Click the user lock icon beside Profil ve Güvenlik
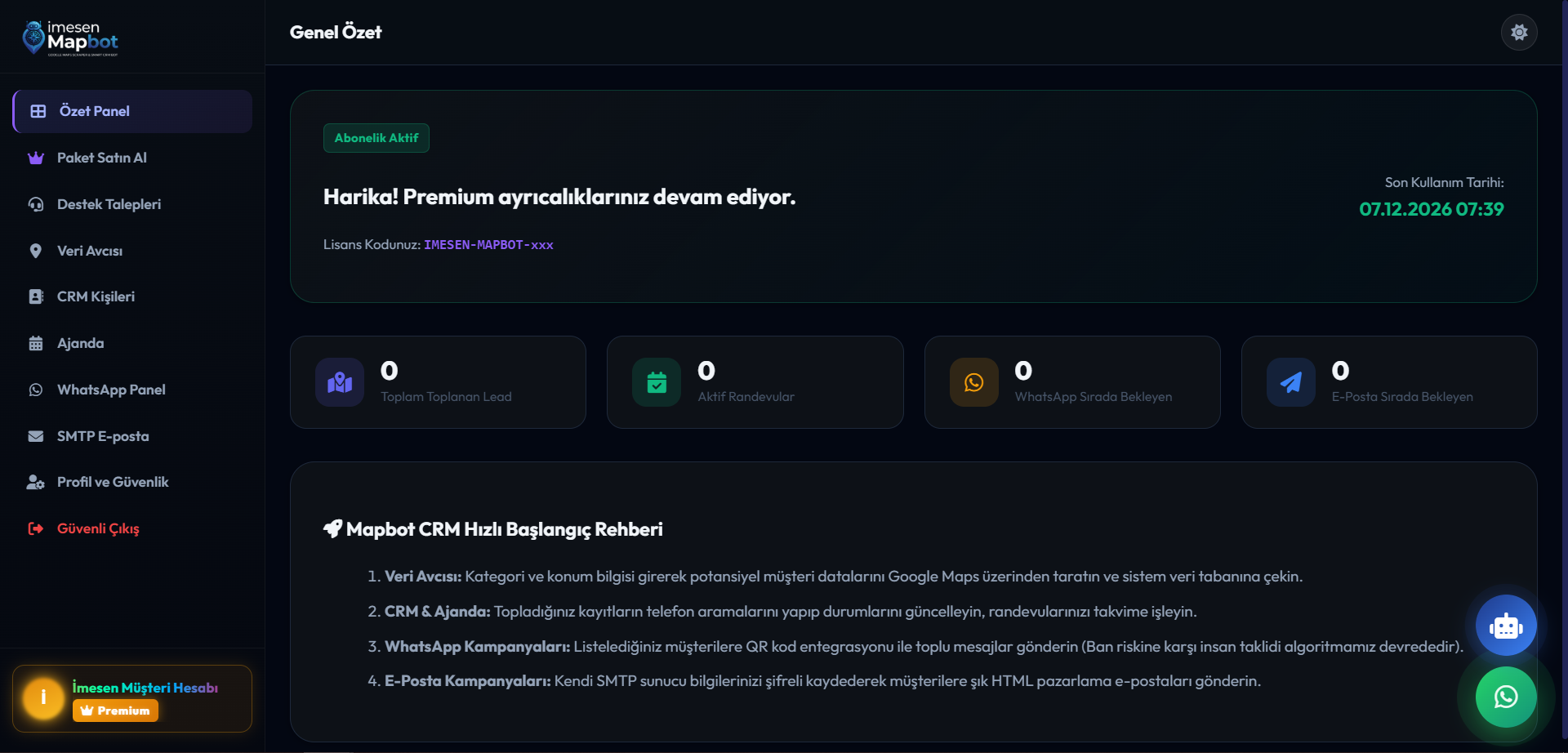This screenshot has height=753, width=1568. (36, 483)
